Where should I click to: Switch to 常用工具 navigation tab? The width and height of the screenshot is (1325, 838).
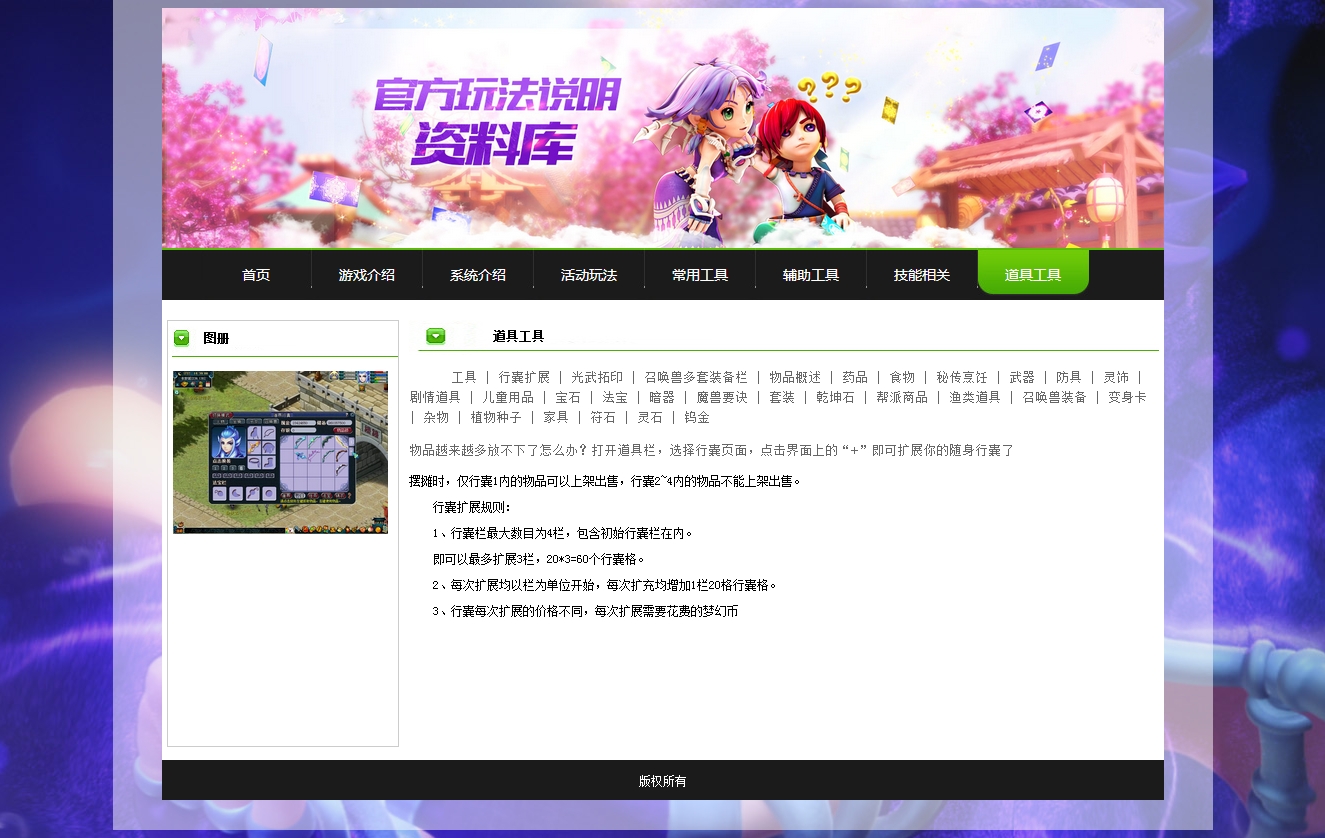699,275
